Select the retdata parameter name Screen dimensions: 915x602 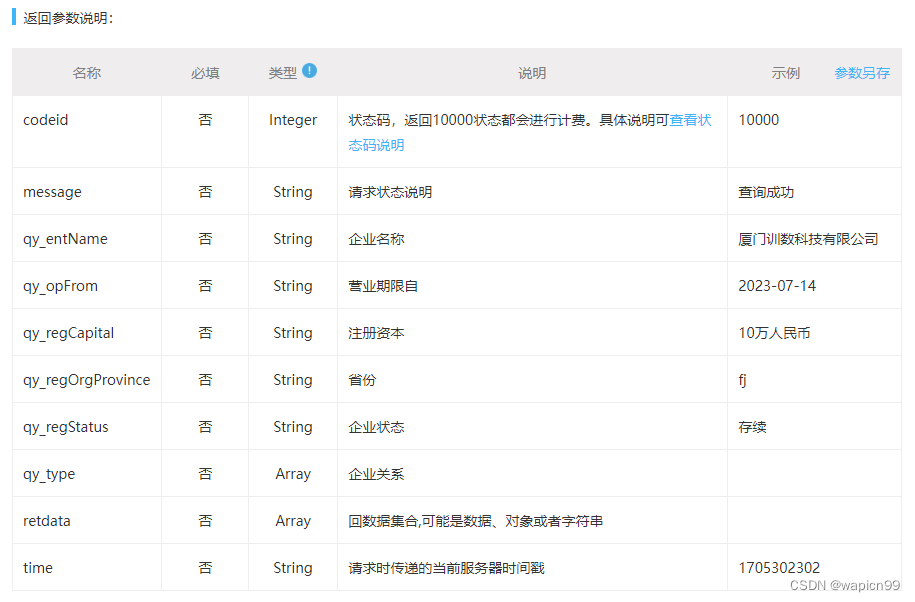coord(47,521)
